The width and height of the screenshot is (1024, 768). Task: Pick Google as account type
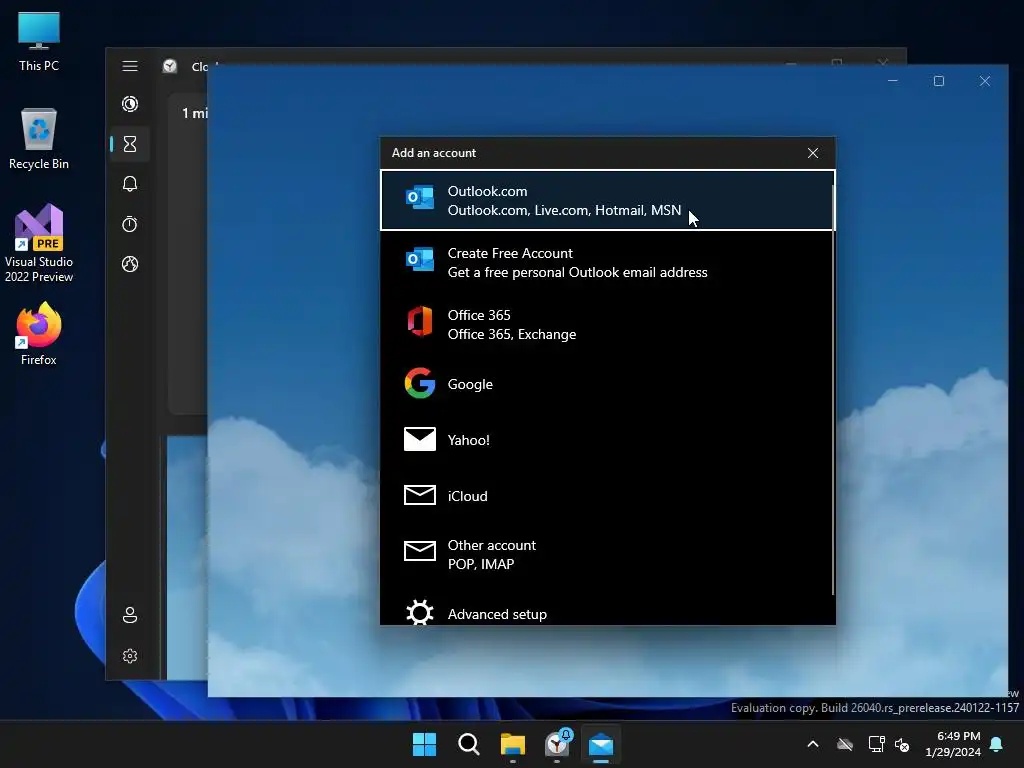607,383
